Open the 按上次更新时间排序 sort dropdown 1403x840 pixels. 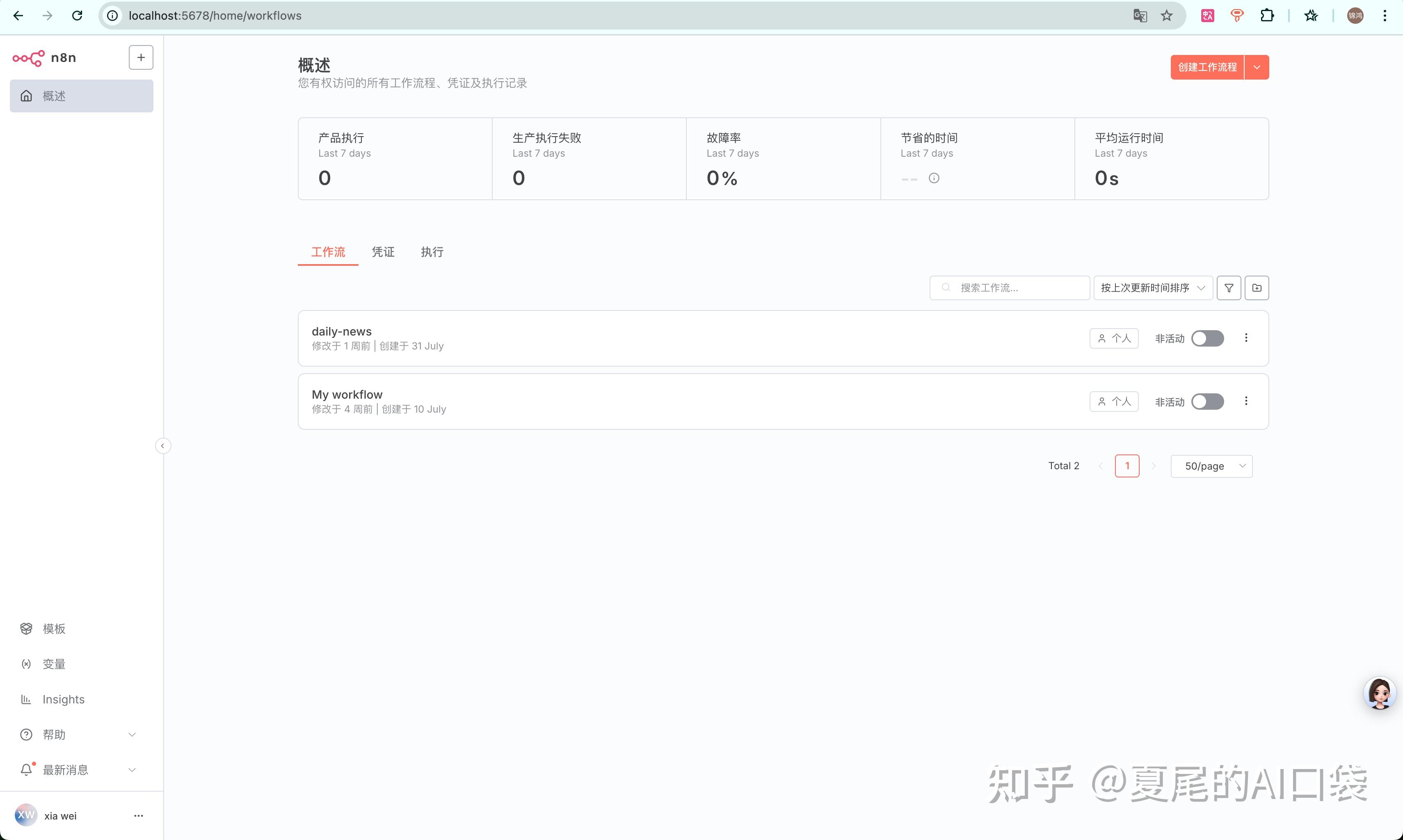[1152, 288]
